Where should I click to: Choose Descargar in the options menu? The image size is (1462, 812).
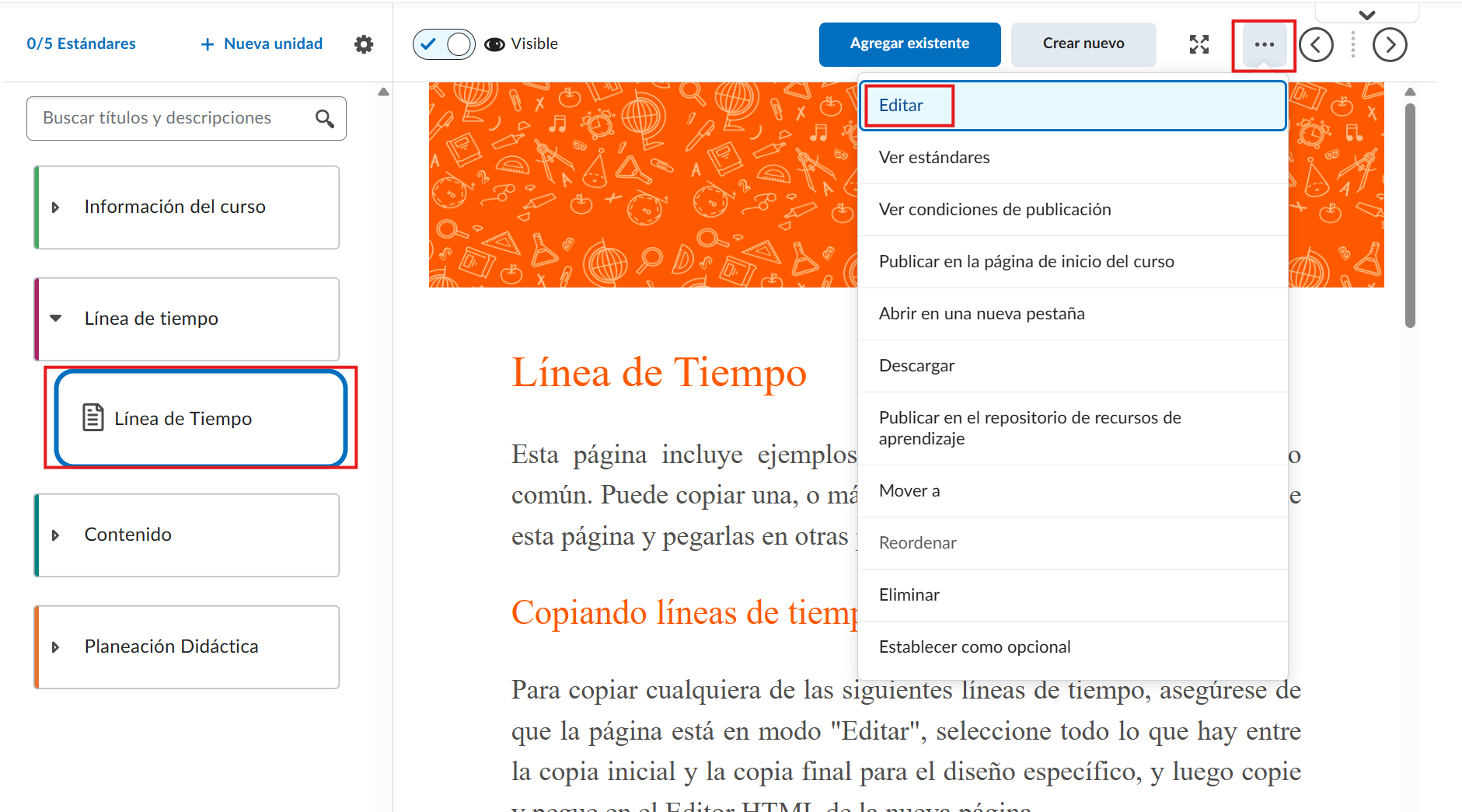(x=916, y=366)
